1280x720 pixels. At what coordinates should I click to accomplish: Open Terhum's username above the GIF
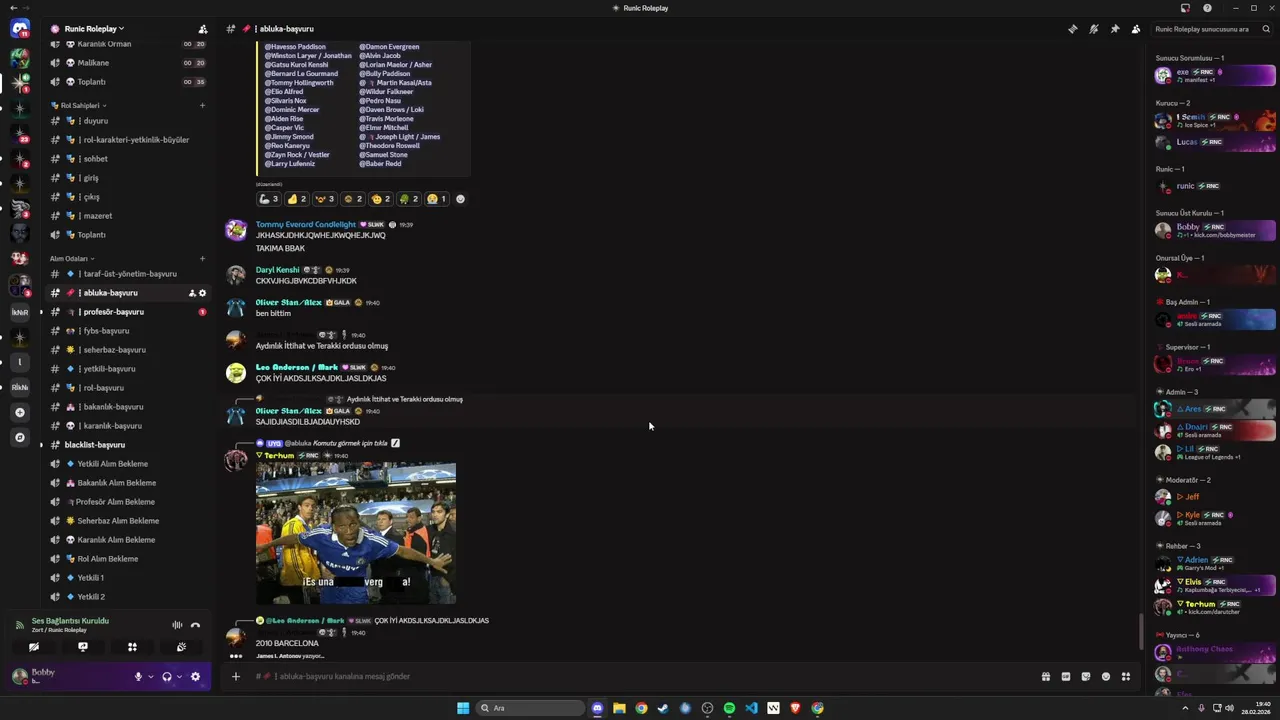pos(279,456)
